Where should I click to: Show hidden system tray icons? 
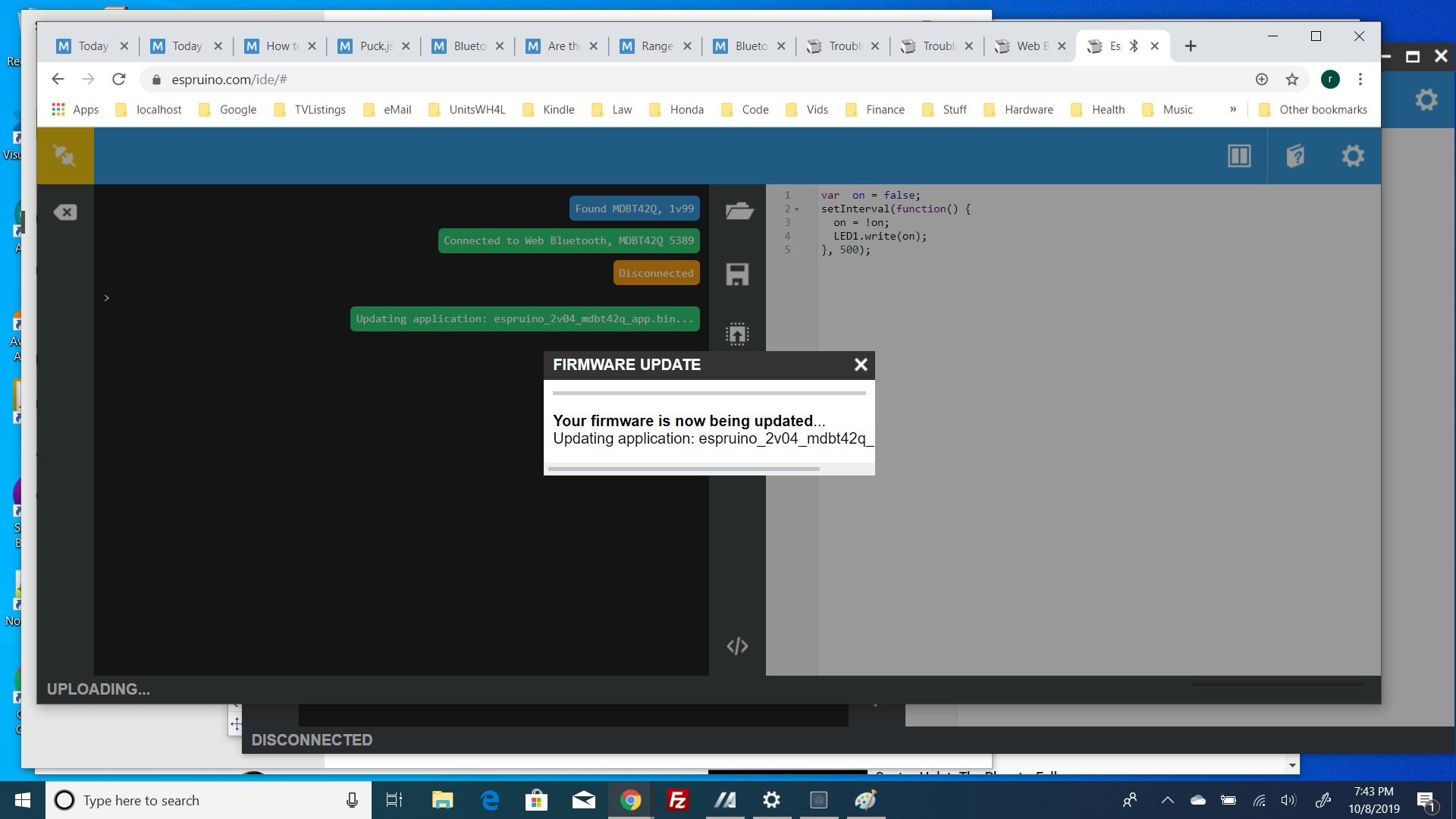coord(1168,800)
